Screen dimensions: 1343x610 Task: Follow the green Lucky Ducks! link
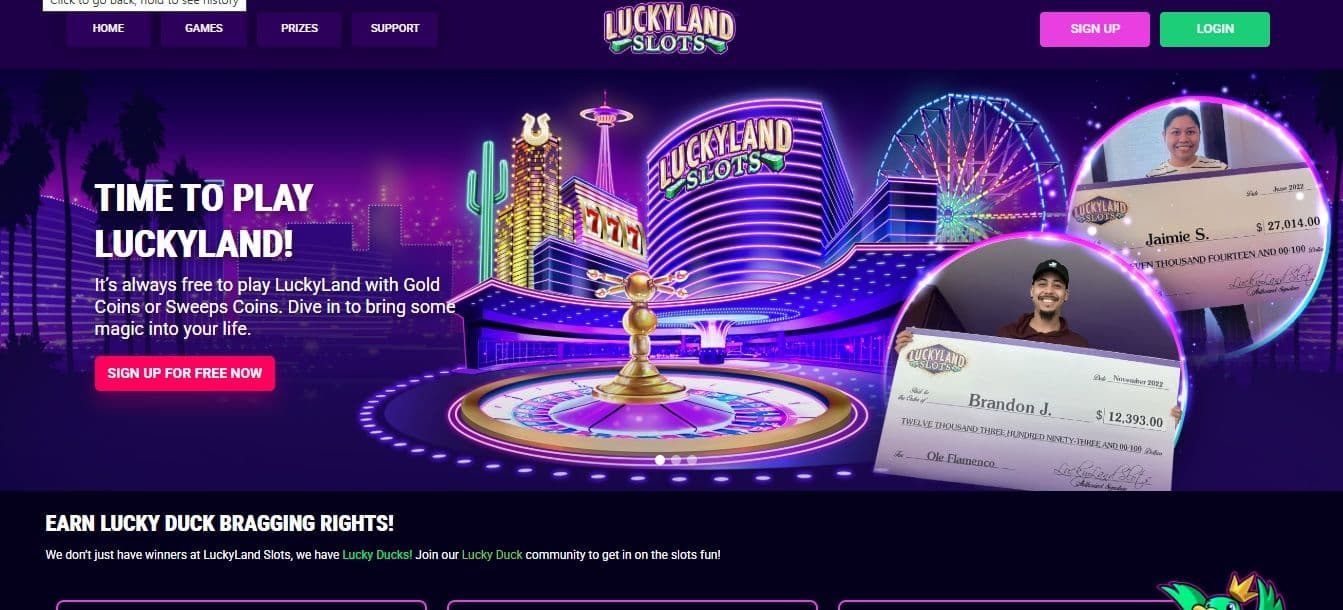[x=377, y=554]
